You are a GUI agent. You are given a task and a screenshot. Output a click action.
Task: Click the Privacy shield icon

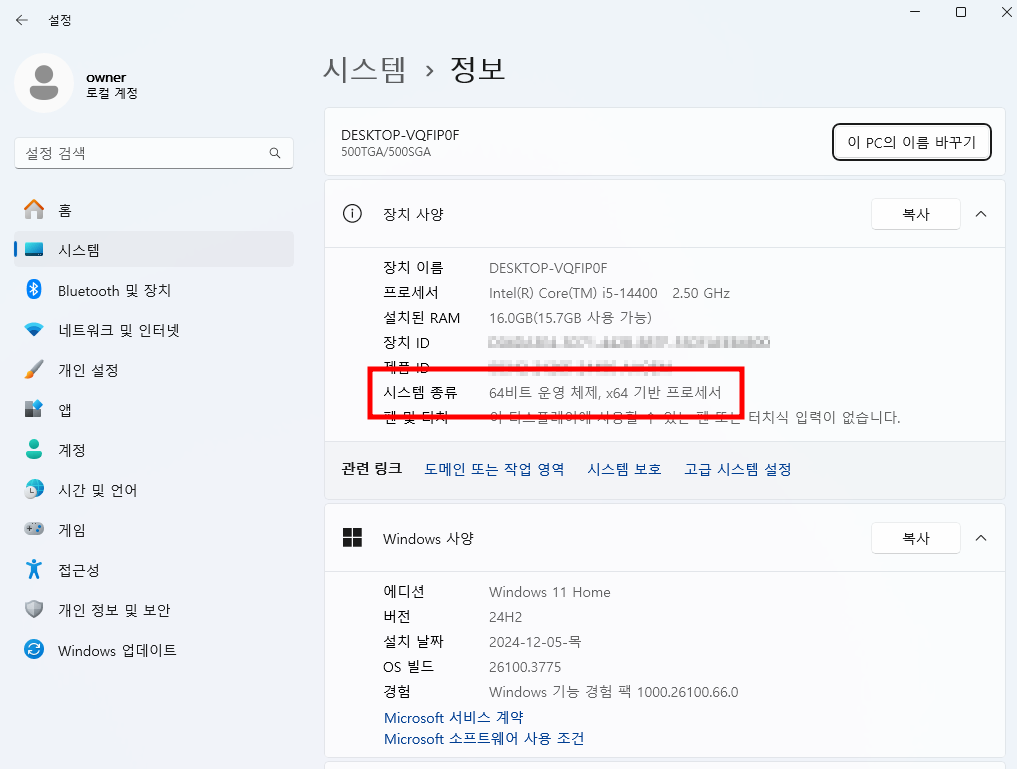point(34,609)
